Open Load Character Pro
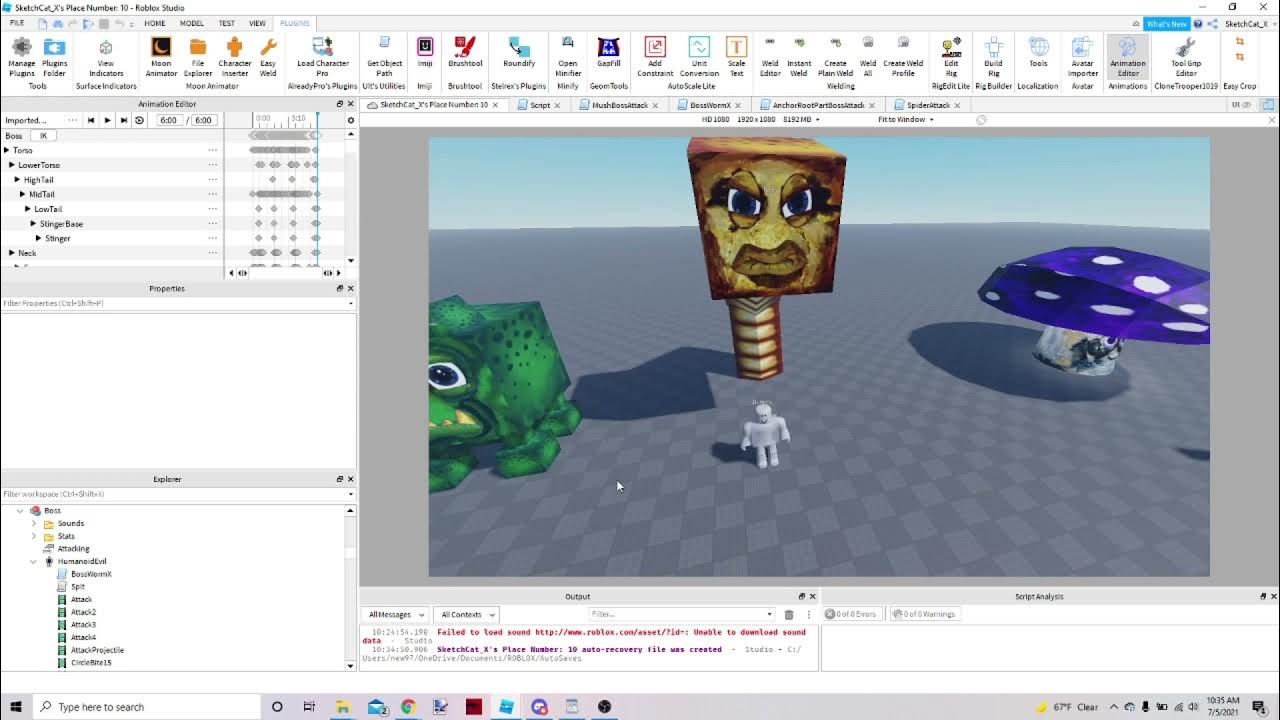 pos(322,57)
